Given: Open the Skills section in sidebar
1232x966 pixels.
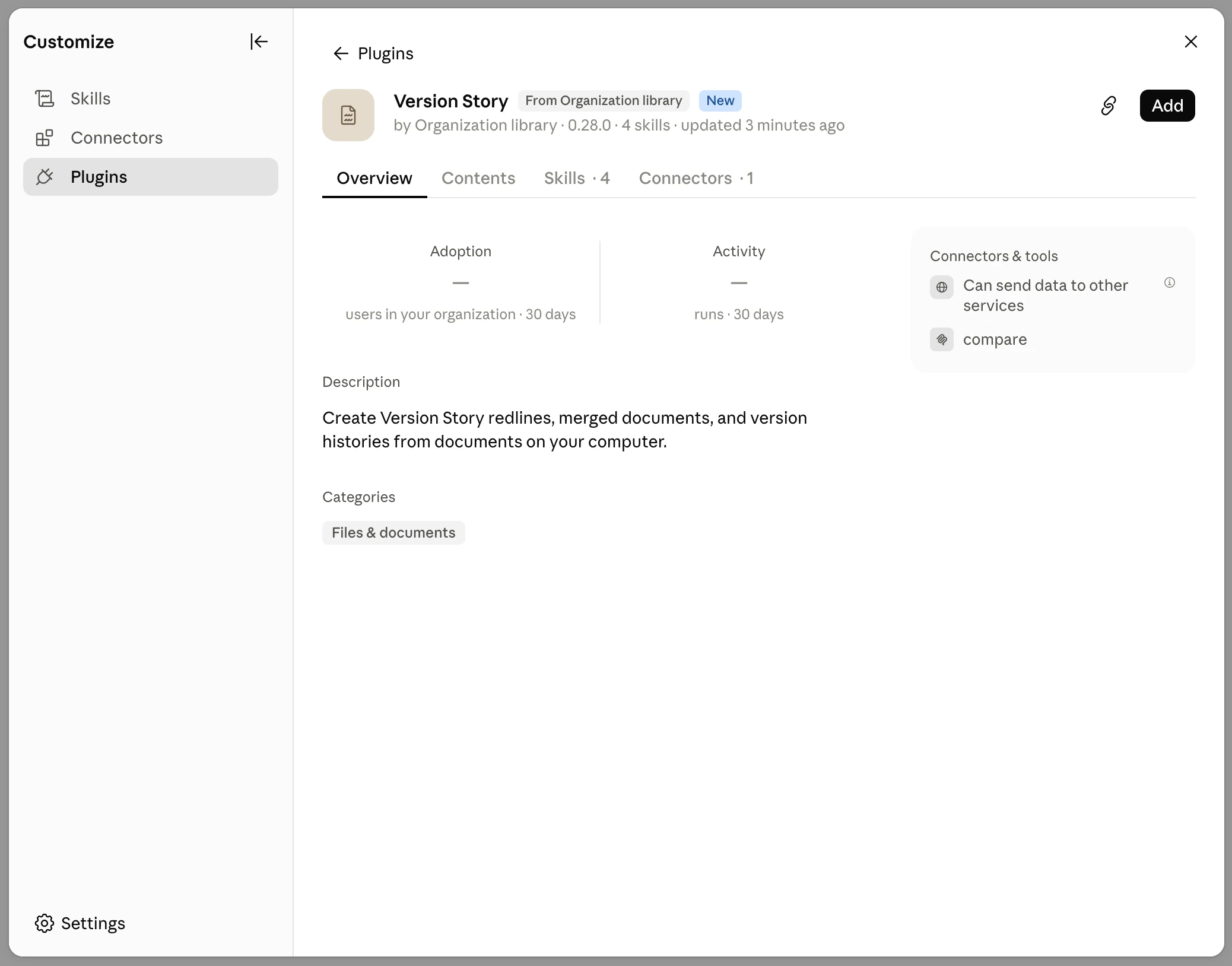Looking at the screenshot, I should (151, 98).
